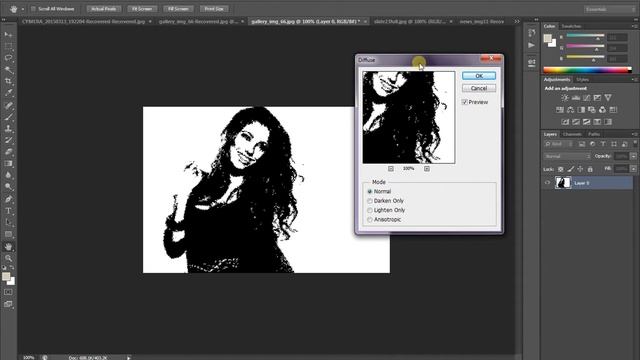
Task: Switch to Channels tab
Action: [572, 134]
